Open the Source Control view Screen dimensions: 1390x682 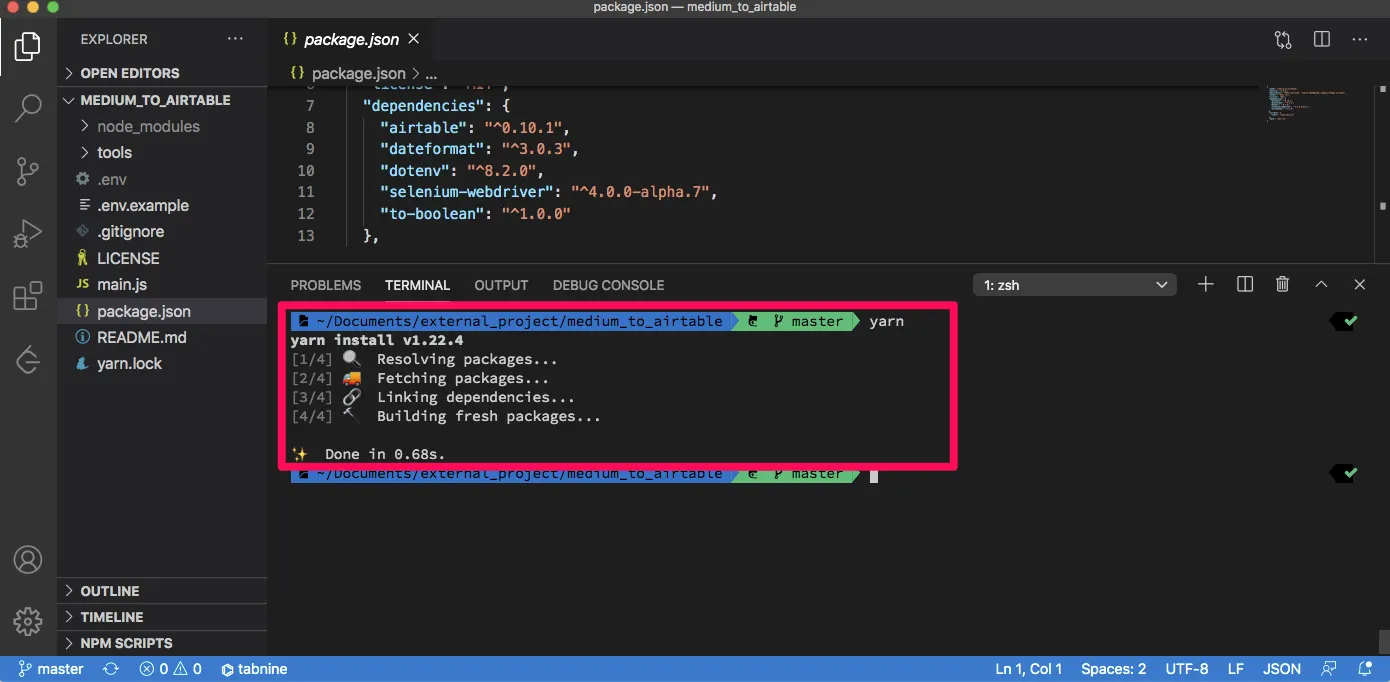click(28, 172)
